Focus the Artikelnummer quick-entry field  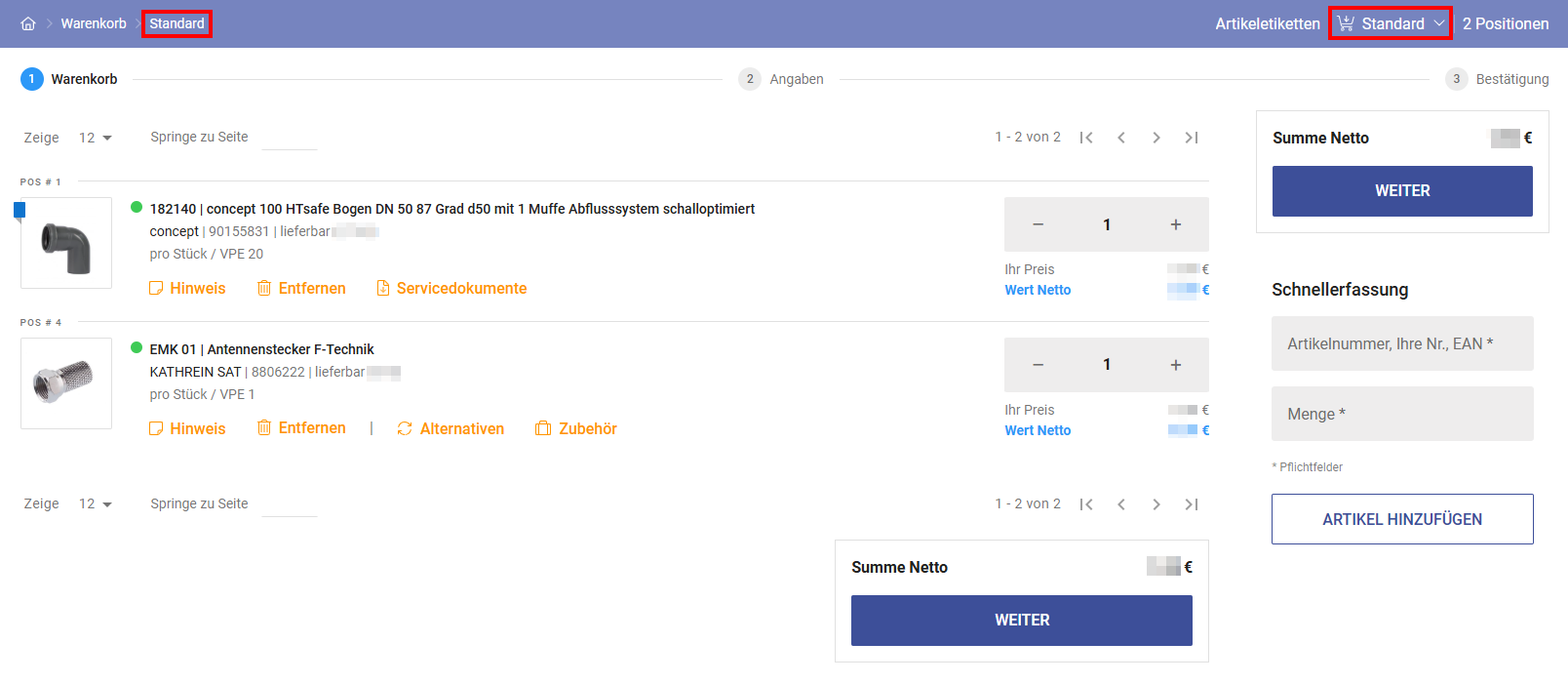point(1401,343)
